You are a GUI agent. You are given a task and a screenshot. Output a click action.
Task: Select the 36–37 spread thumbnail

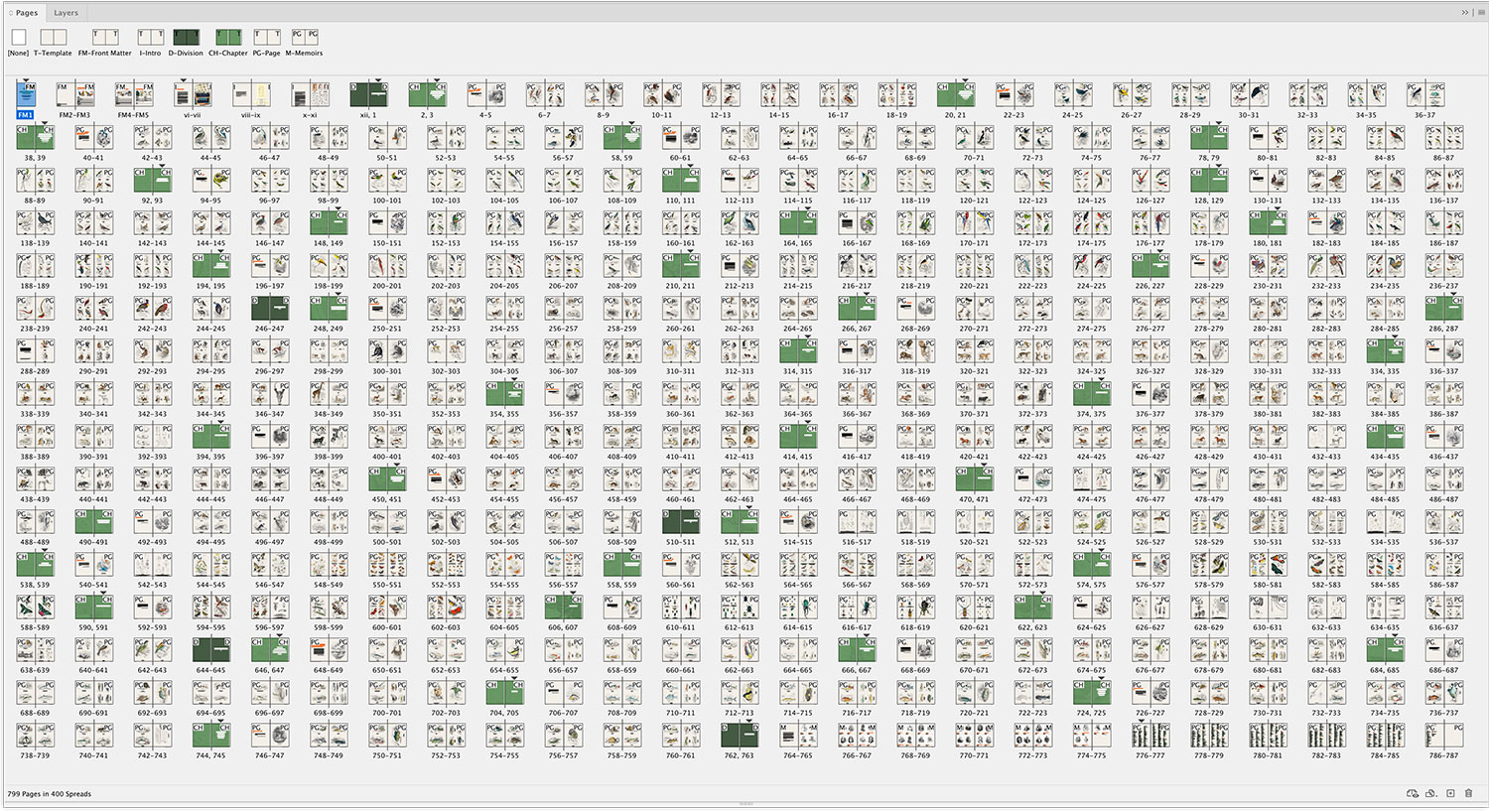click(x=1425, y=95)
